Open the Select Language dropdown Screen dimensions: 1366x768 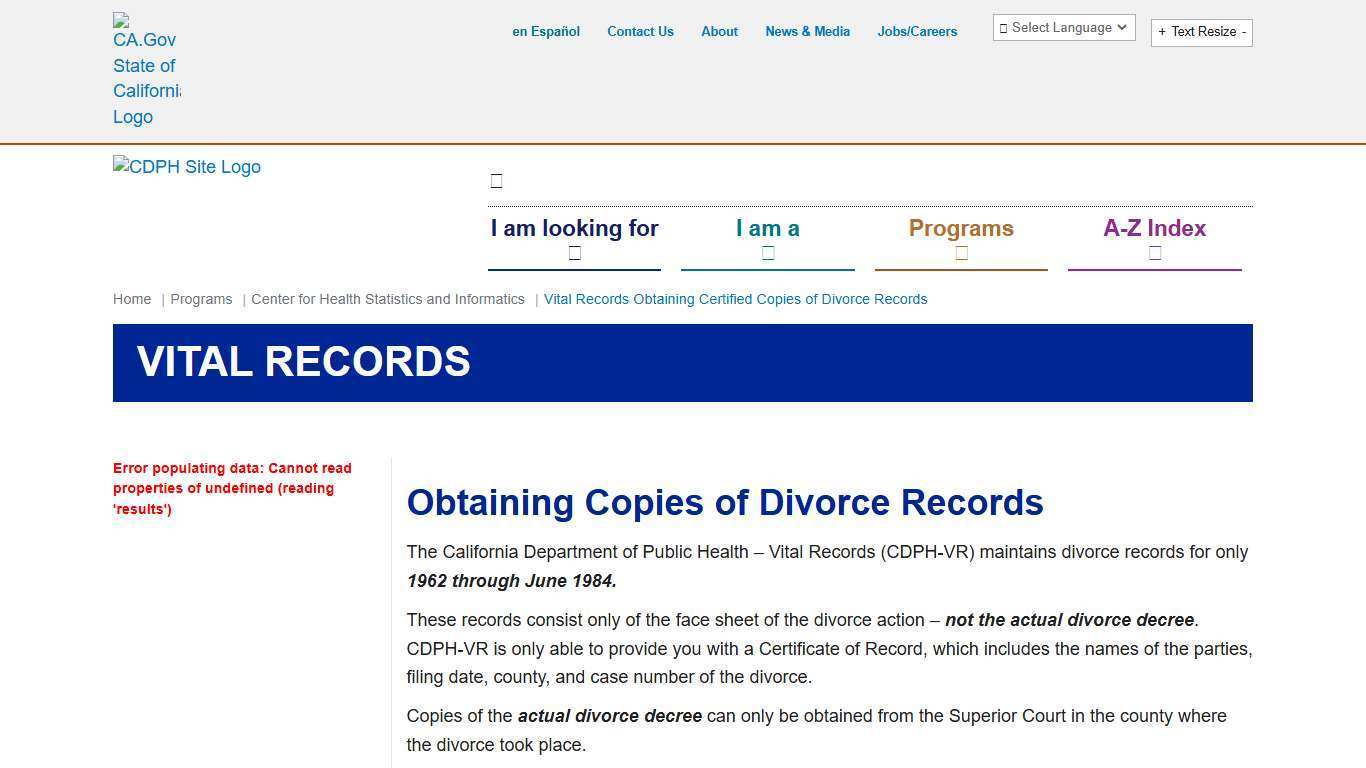pyautogui.click(x=1063, y=27)
